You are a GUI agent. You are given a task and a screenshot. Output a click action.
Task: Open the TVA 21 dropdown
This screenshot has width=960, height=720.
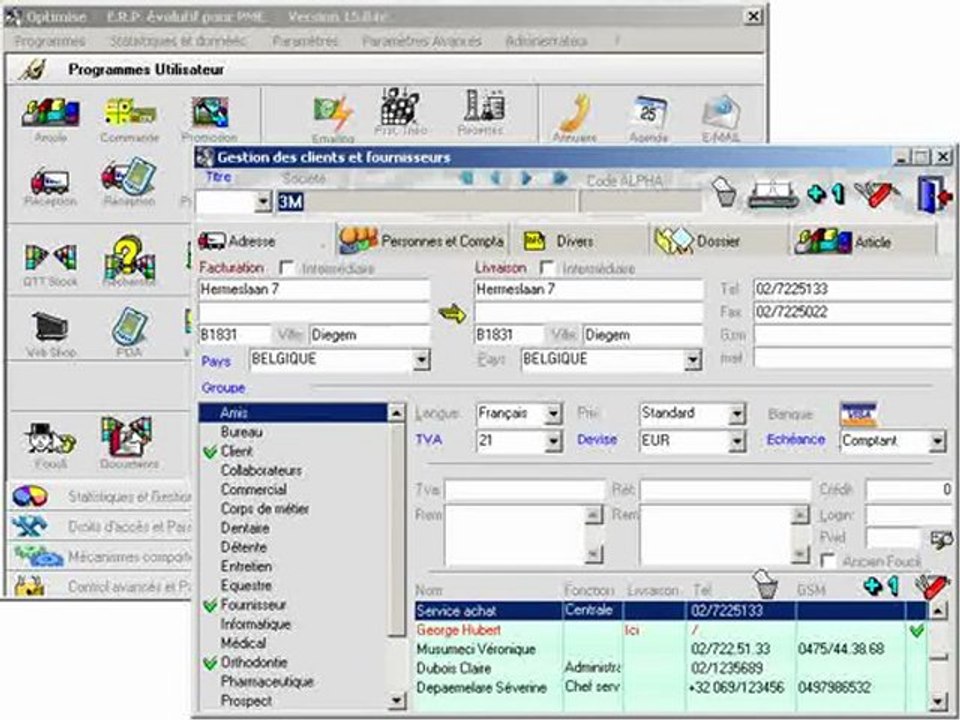(553, 441)
